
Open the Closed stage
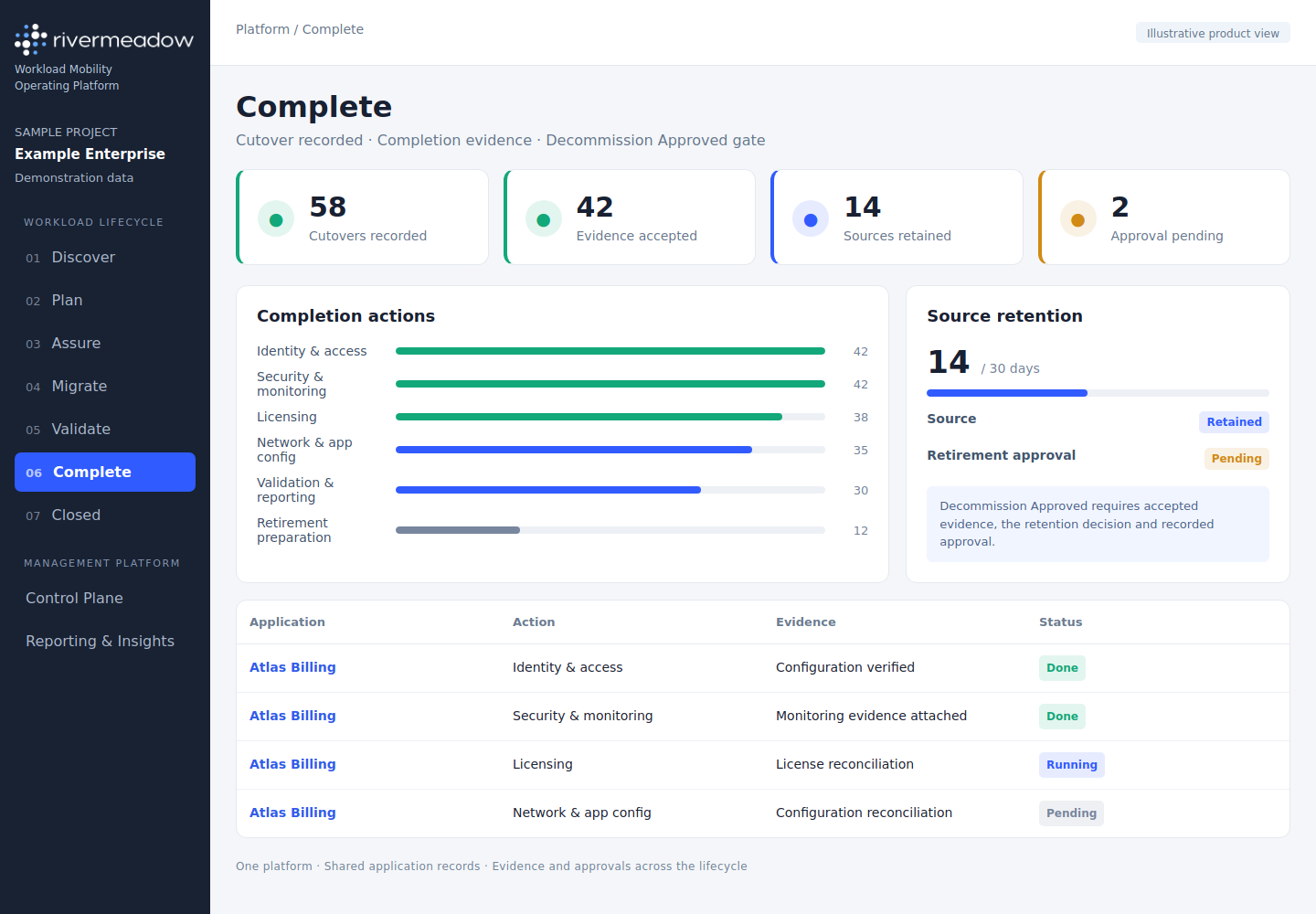pyautogui.click(x=105, y=515)
